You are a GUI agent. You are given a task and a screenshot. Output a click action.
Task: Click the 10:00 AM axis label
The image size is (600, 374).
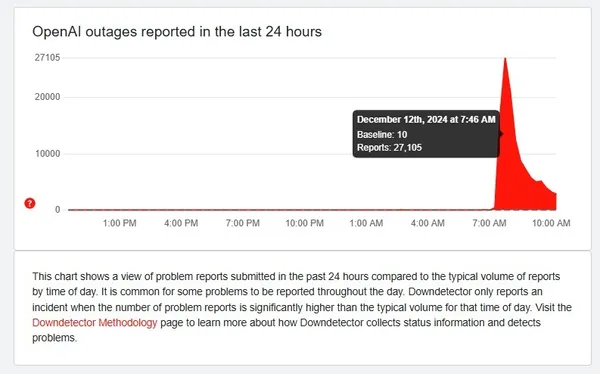tap(551, 223)
